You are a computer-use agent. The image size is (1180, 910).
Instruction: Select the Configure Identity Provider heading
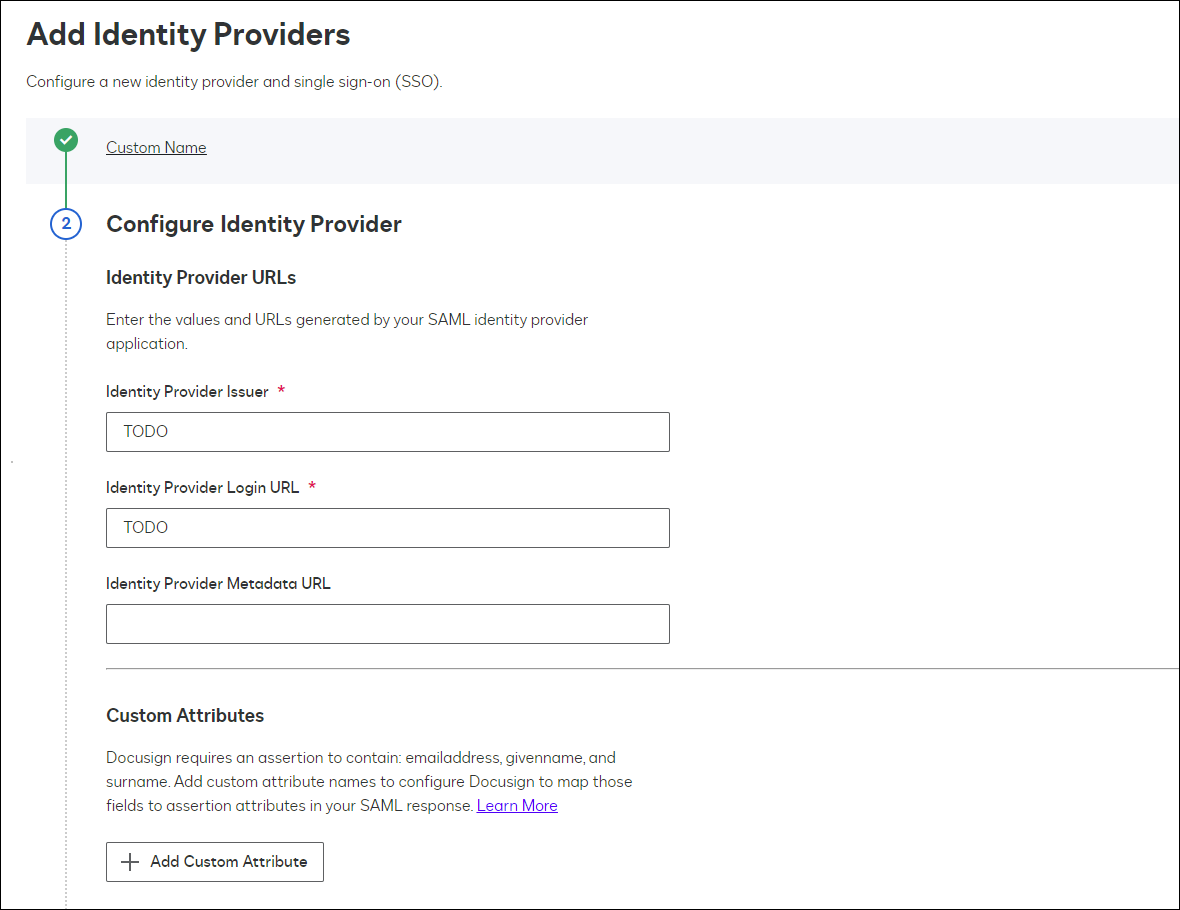click(253, 224)
